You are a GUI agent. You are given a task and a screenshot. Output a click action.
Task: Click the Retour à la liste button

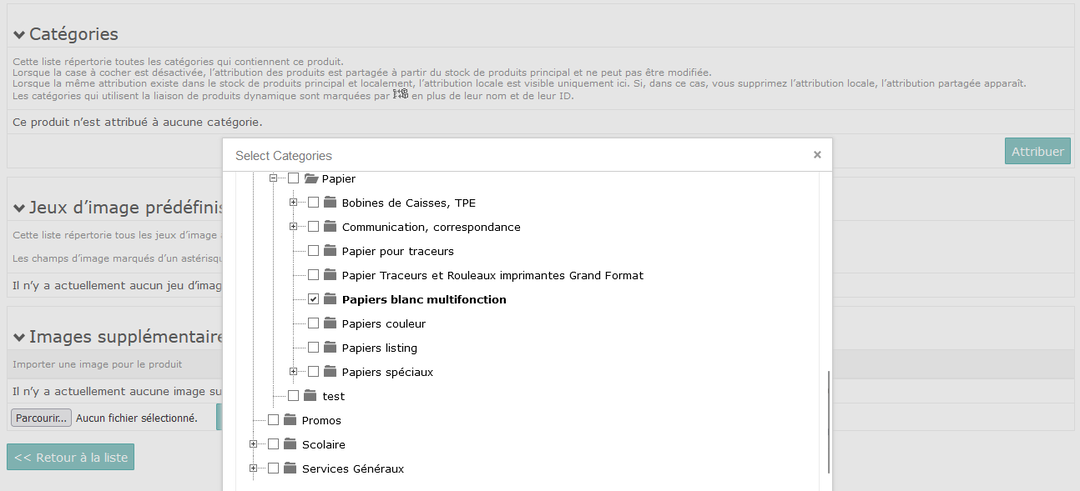(x=71, y=457)
